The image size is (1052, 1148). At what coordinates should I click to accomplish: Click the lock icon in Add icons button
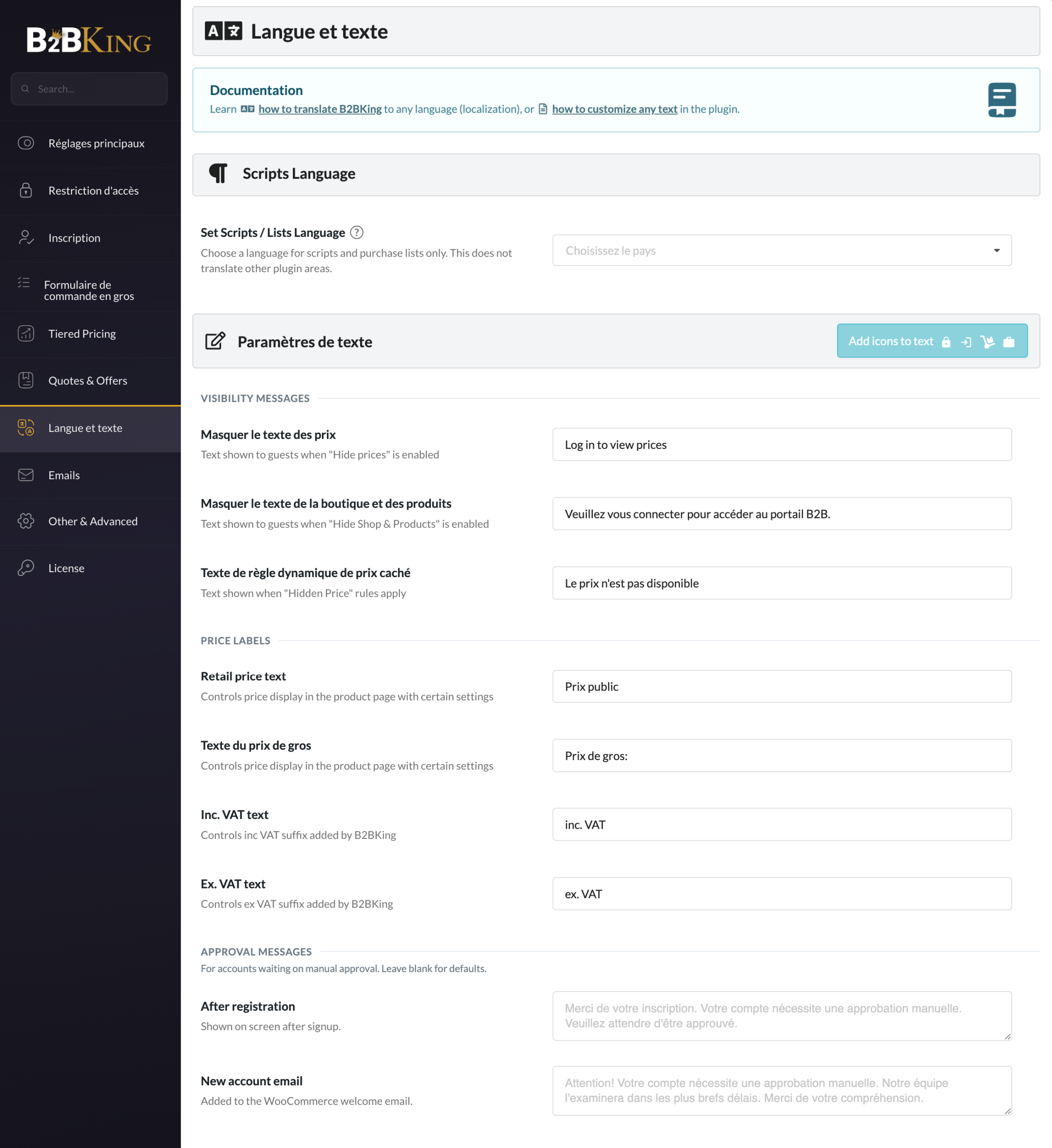click(x=946, y=342)
